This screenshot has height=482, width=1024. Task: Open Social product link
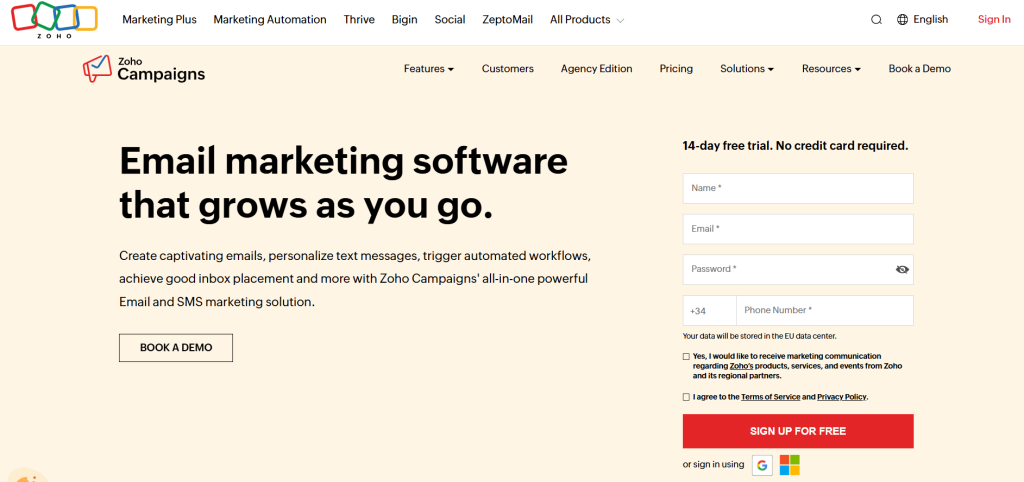450,20
